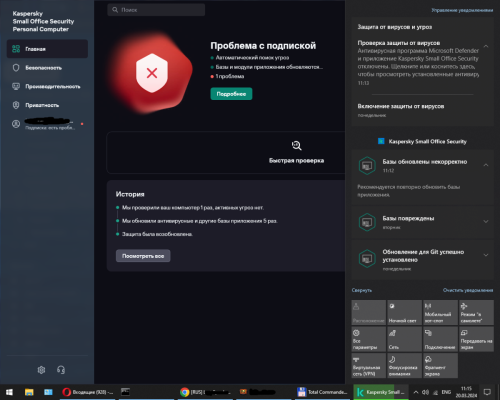Toggle the Расположение quick action tile
The image size is (500, 400).
368,312
